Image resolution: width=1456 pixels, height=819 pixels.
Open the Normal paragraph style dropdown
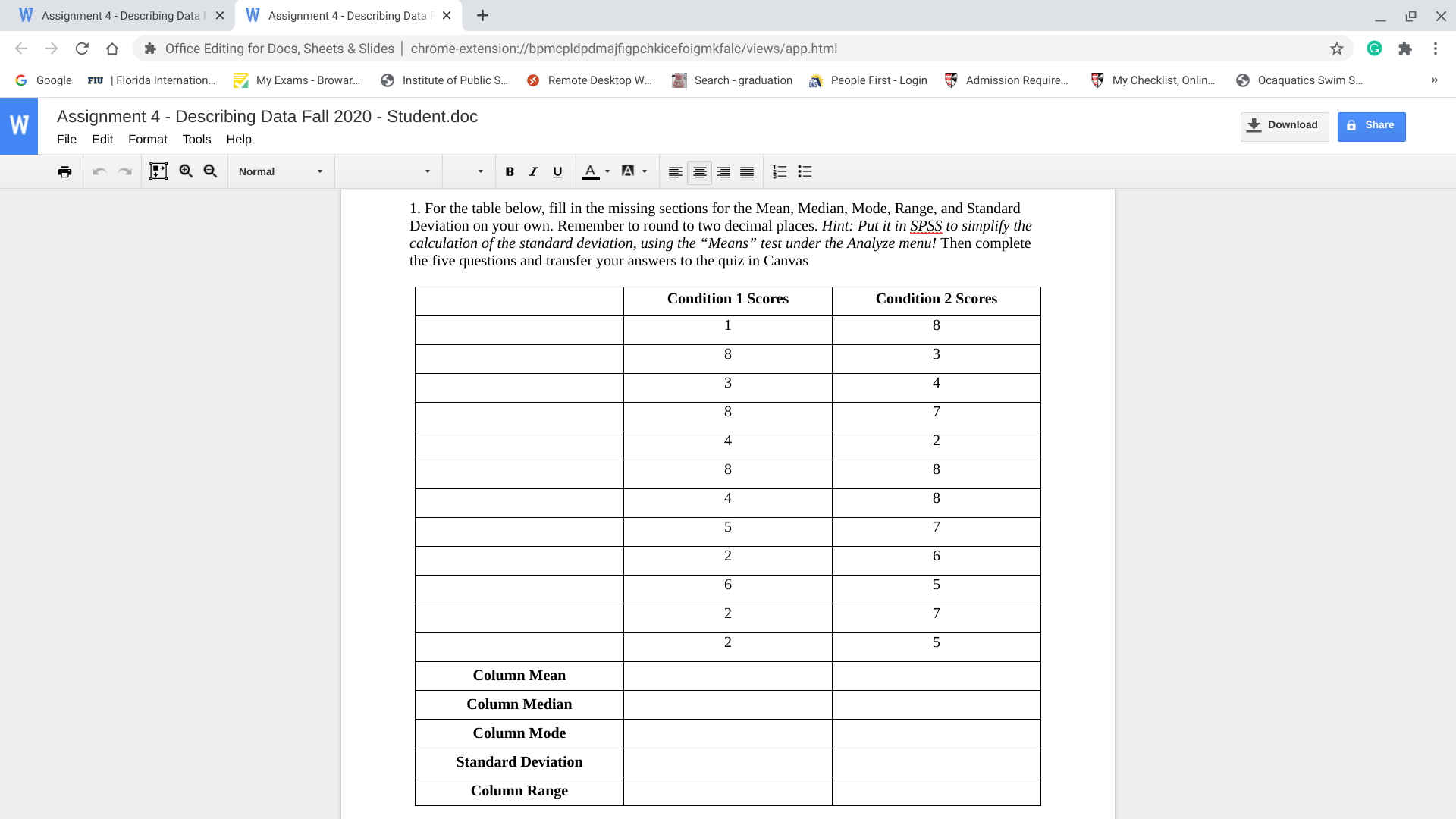[x=281, y=171]
